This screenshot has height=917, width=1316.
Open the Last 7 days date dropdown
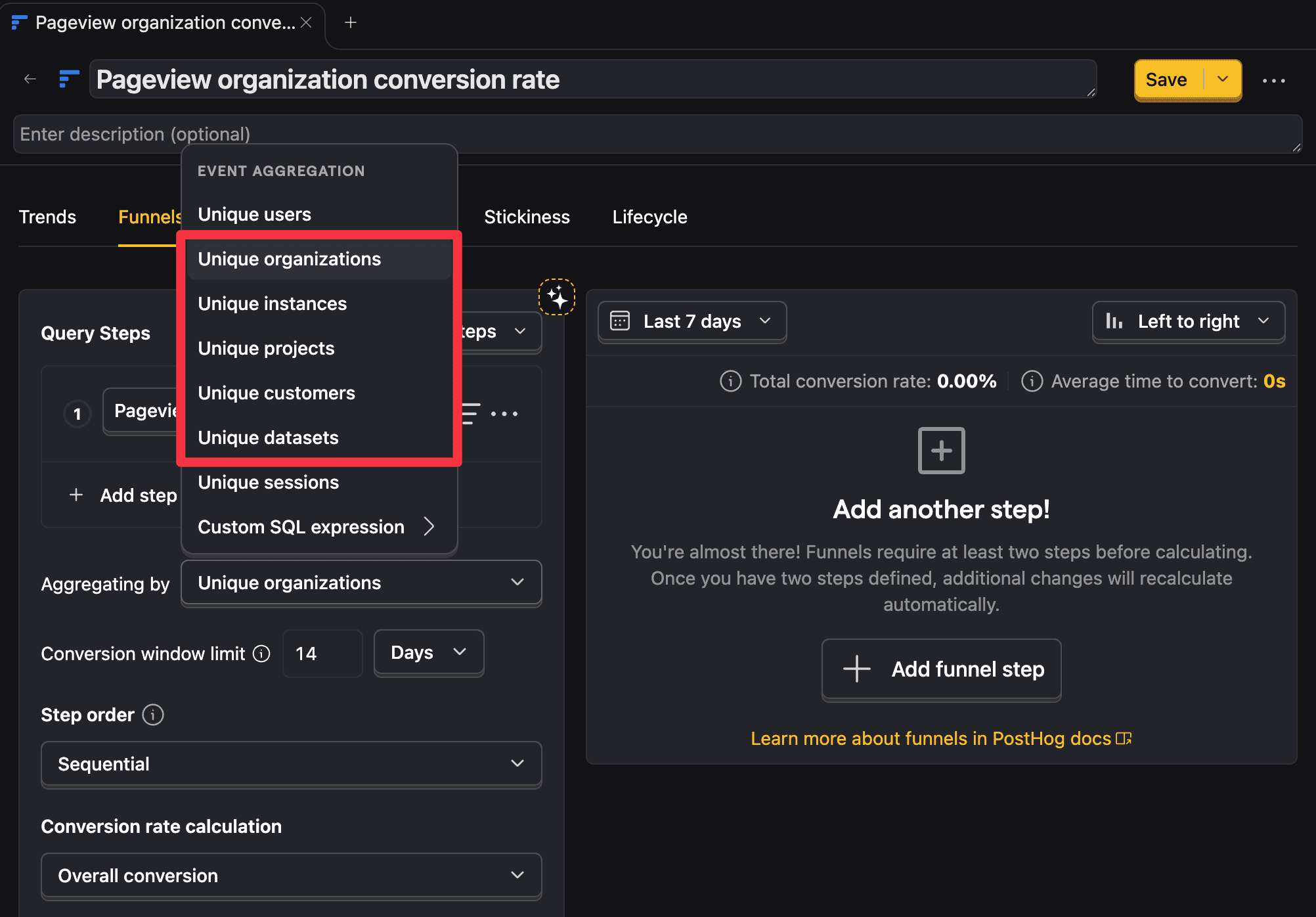pos(691,321)
